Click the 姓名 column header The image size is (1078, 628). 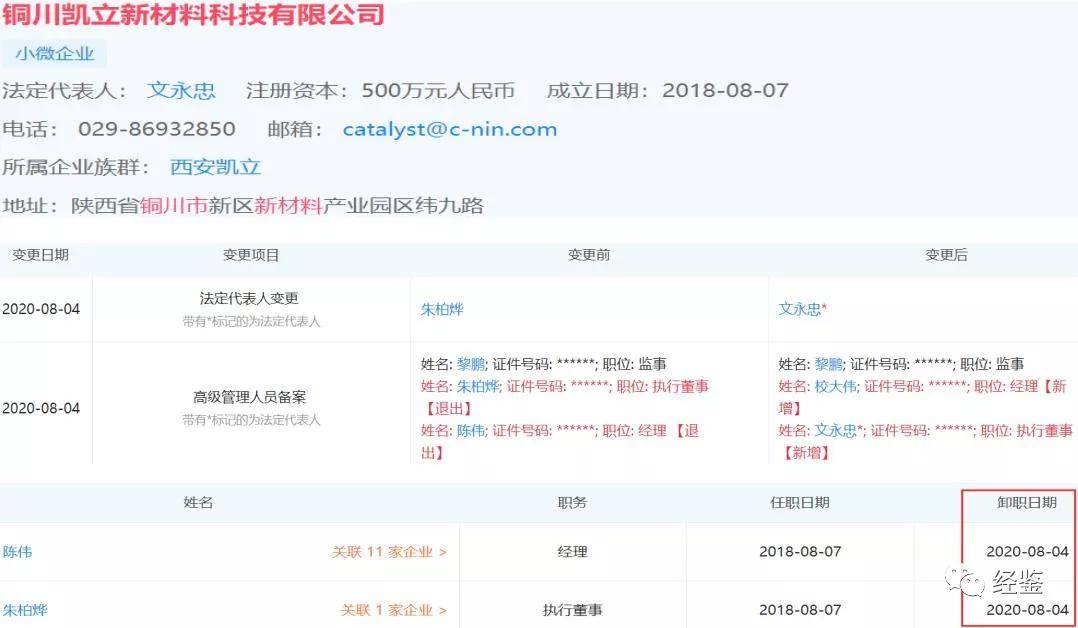tap(198, 503)
